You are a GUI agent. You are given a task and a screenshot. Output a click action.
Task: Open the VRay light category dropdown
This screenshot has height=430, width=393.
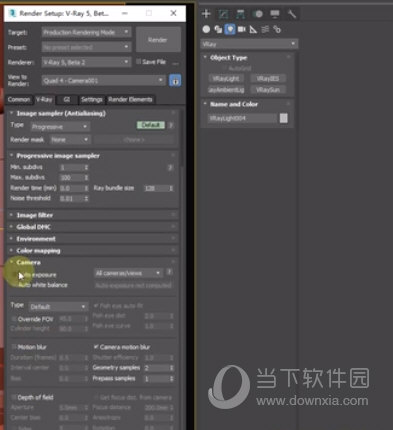coord(249,44)
